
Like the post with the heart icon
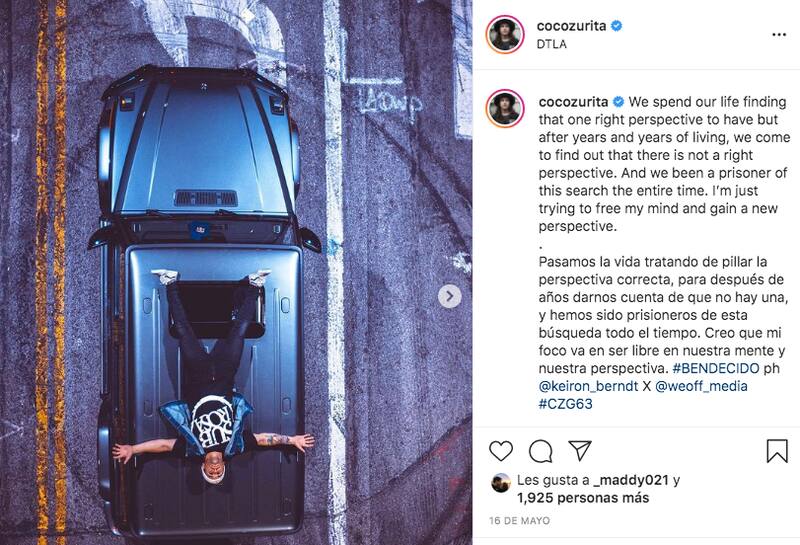tap(501, 451)
